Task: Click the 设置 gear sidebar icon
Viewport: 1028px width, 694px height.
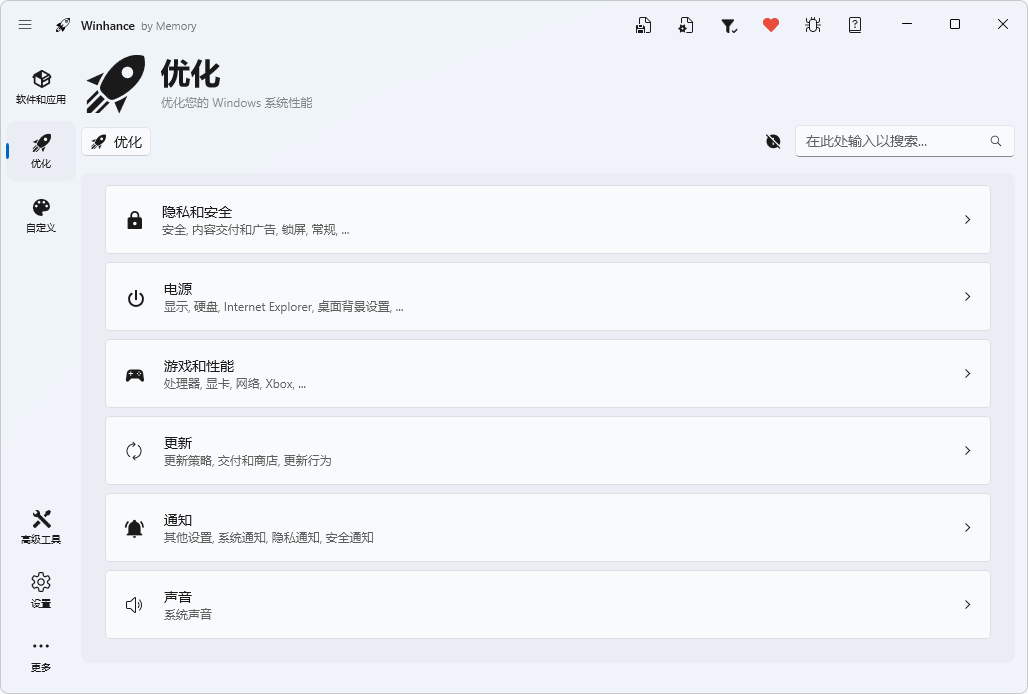Action: 40,589
